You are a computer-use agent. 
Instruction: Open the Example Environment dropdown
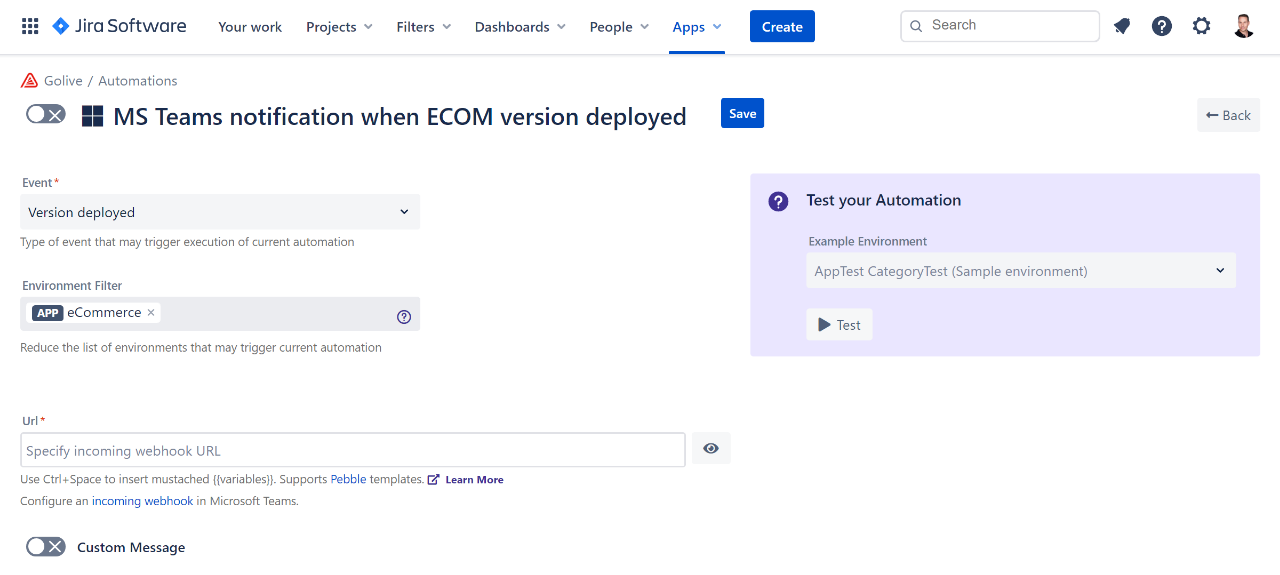1020,271
